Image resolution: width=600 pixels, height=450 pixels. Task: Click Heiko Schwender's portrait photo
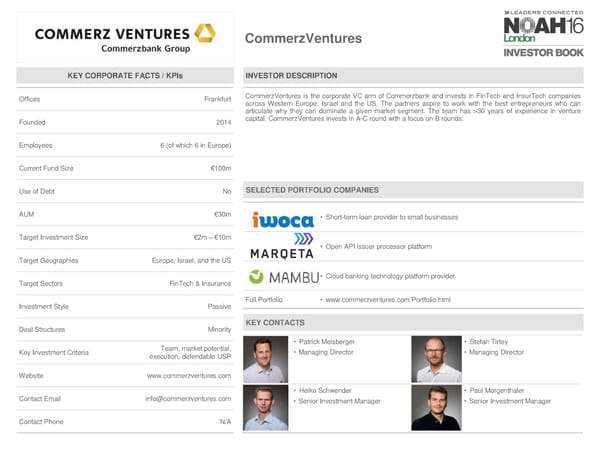[x=264, y=407]
